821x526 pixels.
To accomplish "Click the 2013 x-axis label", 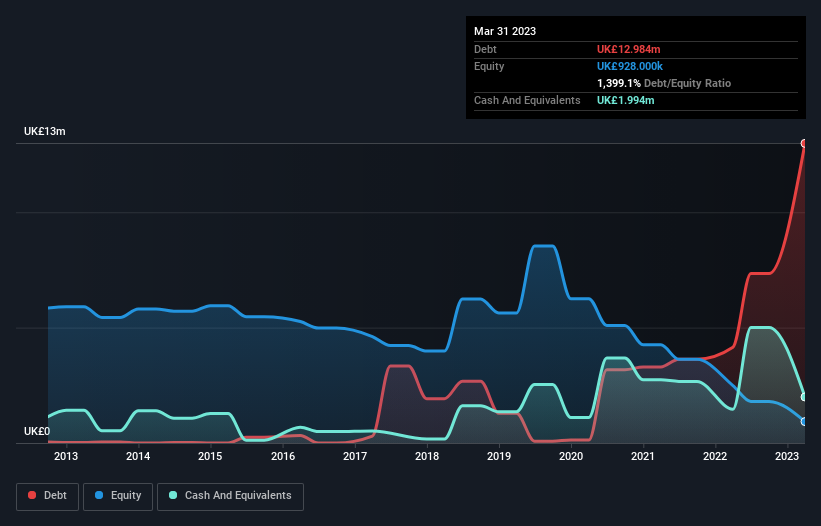I will [66, 456].
